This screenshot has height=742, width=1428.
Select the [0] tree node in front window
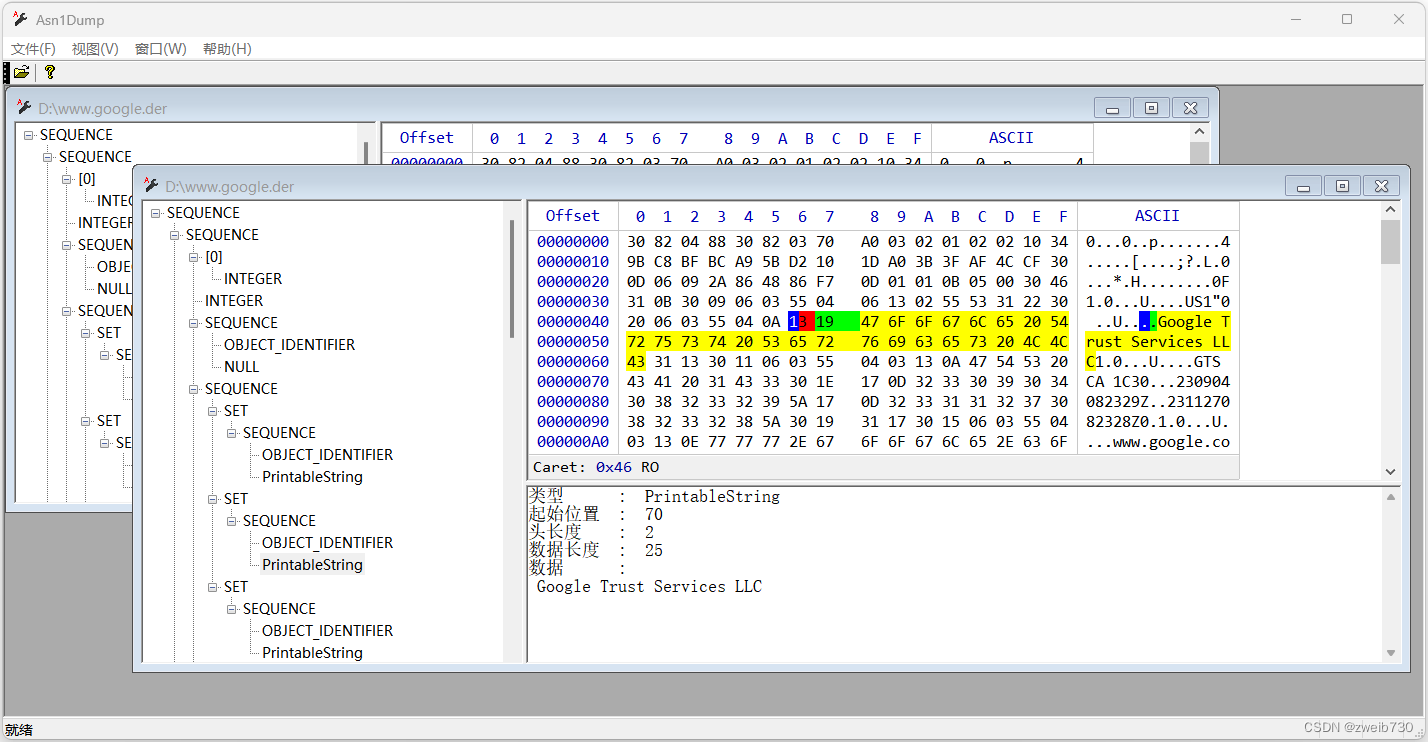point(213,257)
